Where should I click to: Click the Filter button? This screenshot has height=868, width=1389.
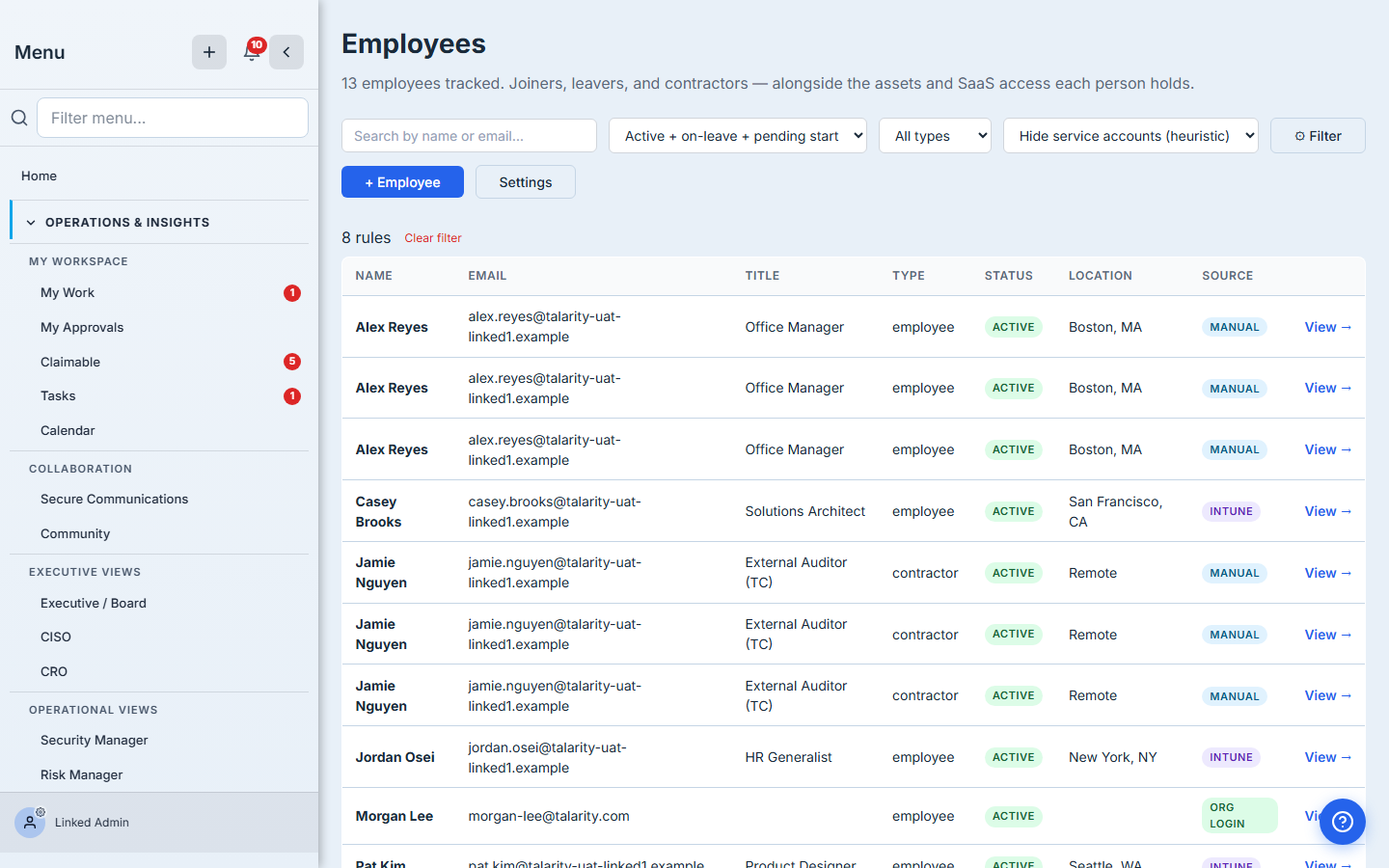[x=1318, y=136]
